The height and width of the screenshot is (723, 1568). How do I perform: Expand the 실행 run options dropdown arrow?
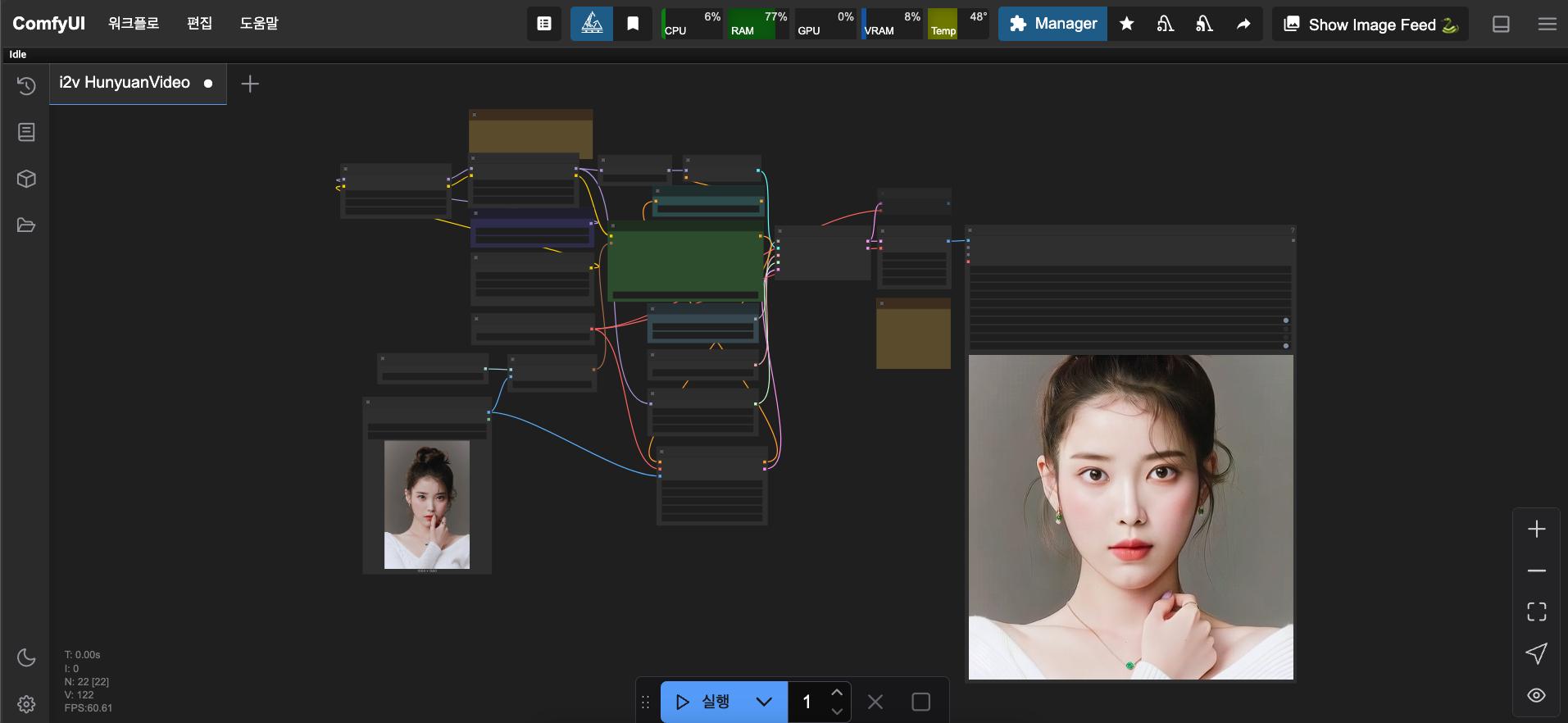(x=764, y=702)
